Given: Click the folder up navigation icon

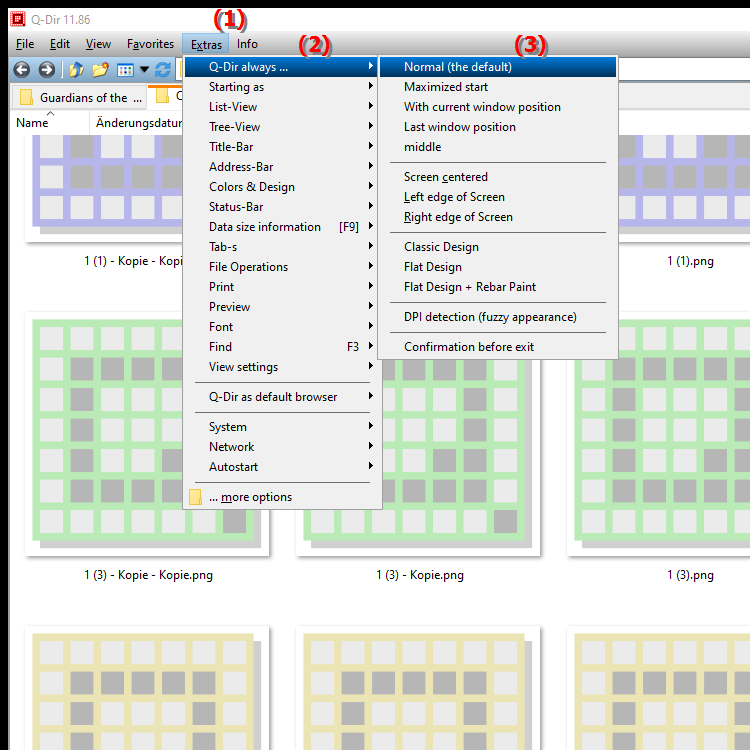Looking at the screenshot, I should coord(77,70).
